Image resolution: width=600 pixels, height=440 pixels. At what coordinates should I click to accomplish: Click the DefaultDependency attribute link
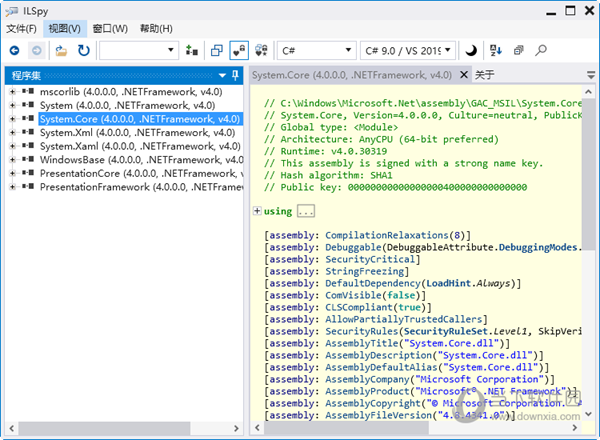(373, 283)
